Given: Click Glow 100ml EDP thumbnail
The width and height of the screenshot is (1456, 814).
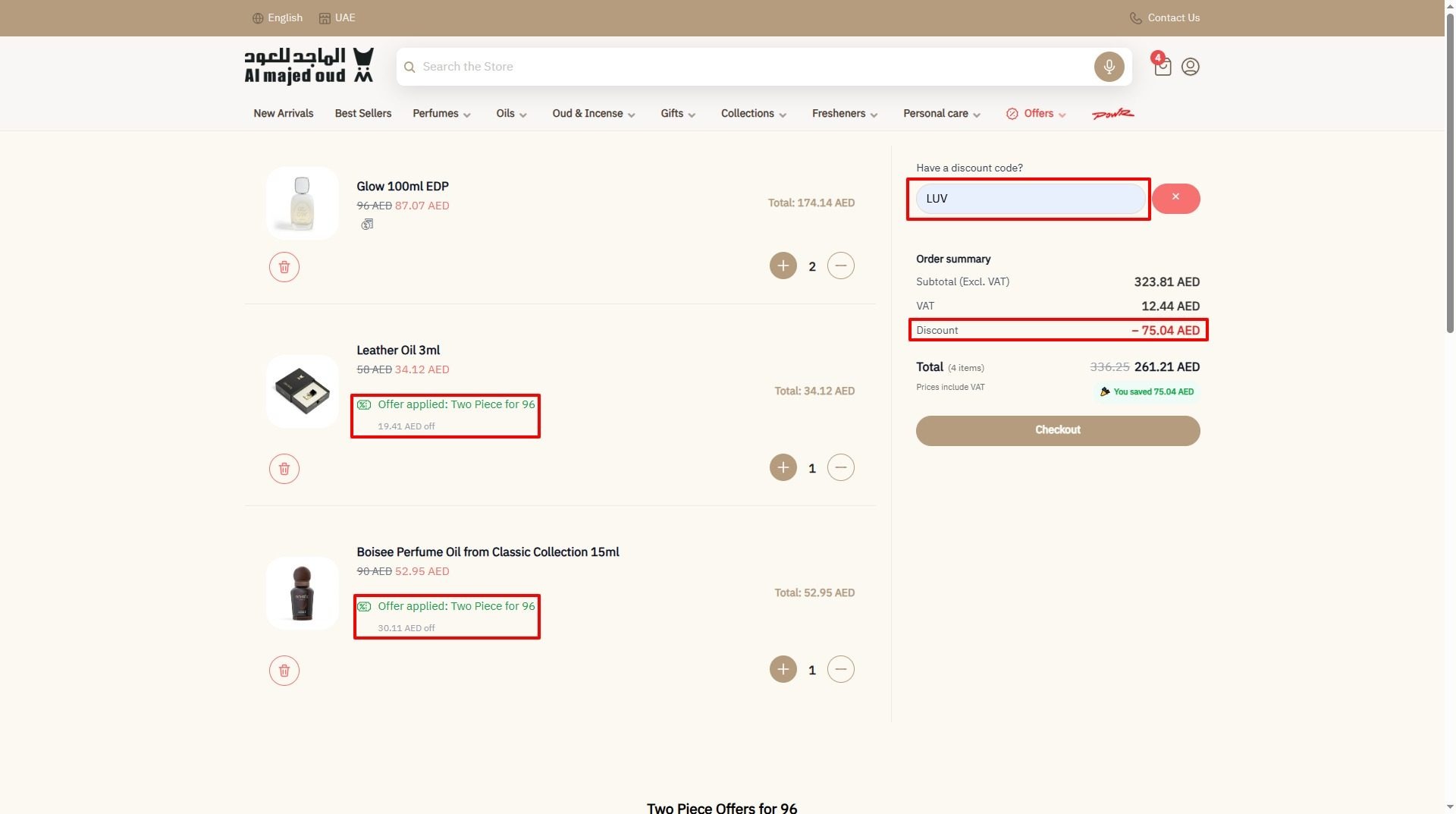Looking at the screenshot, I should [302, 203].
